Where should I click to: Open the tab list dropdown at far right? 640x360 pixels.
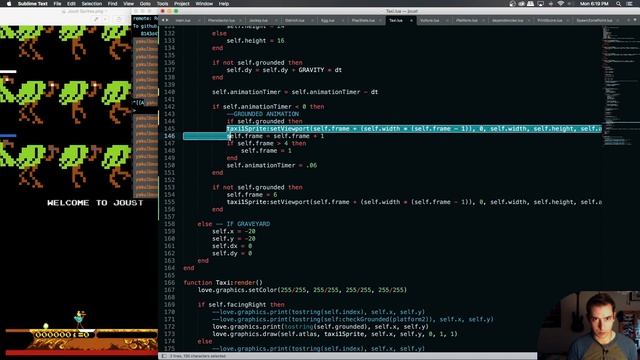635,20
